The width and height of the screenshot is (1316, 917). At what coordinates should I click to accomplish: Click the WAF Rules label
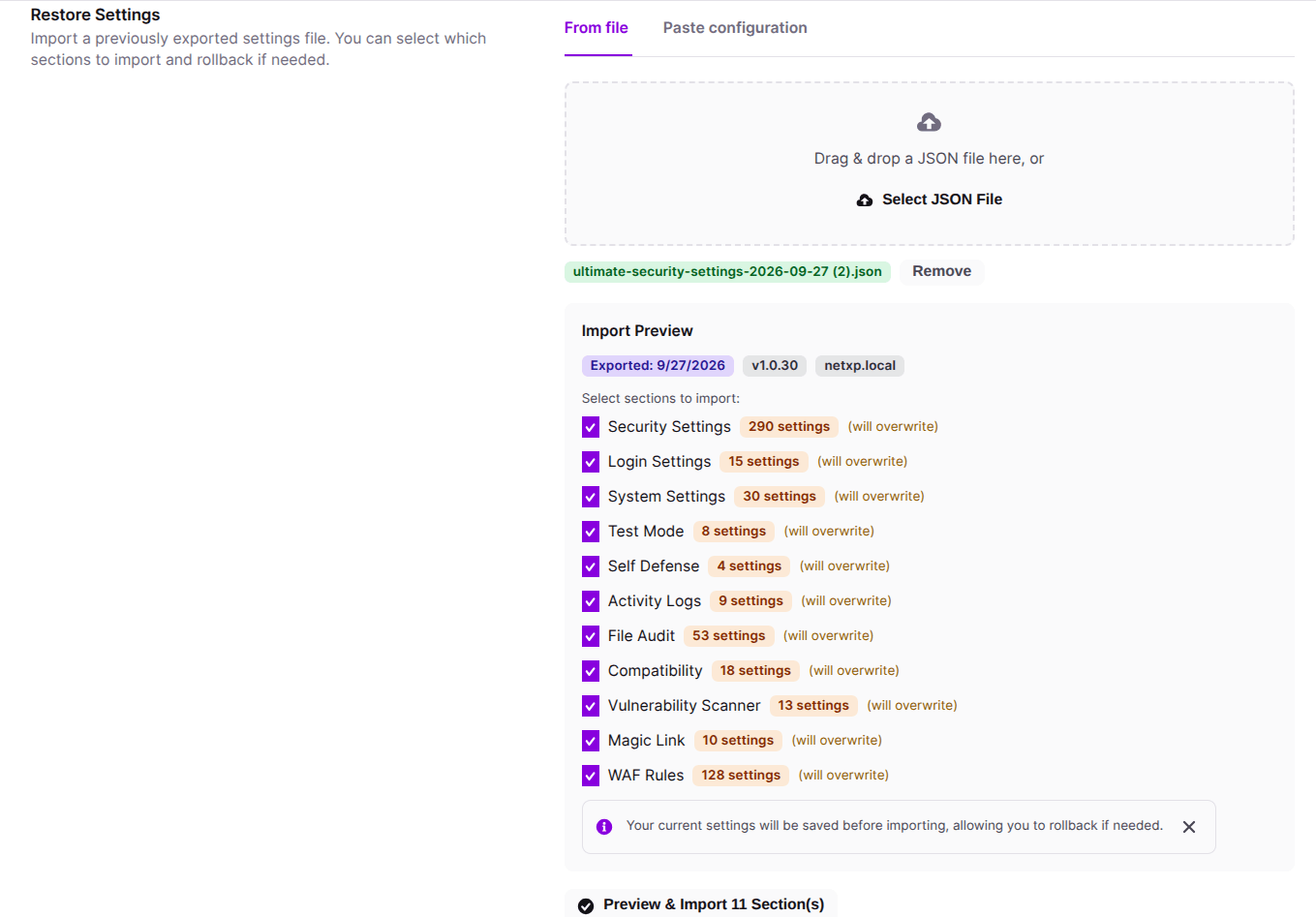tap(646, 776)
